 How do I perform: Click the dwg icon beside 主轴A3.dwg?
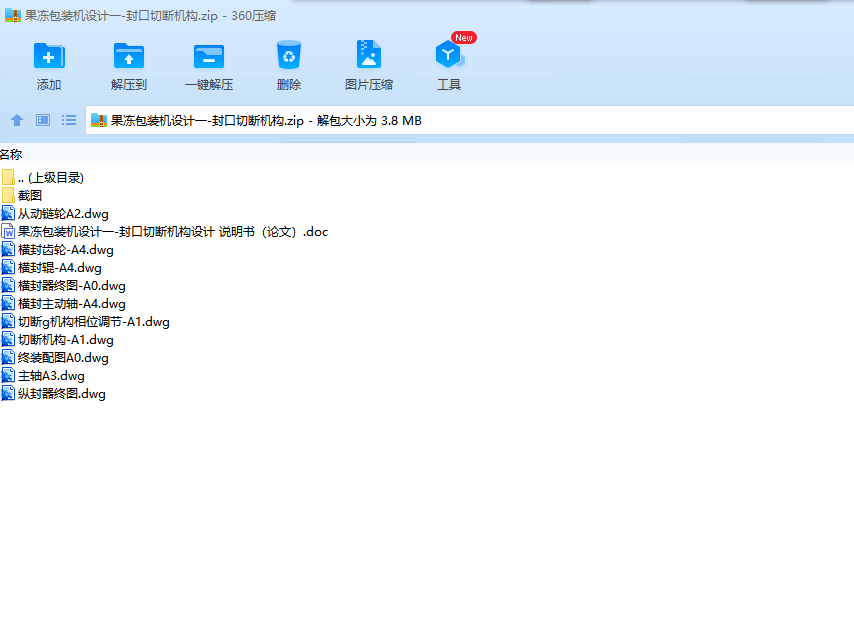(x=8, y=375)
